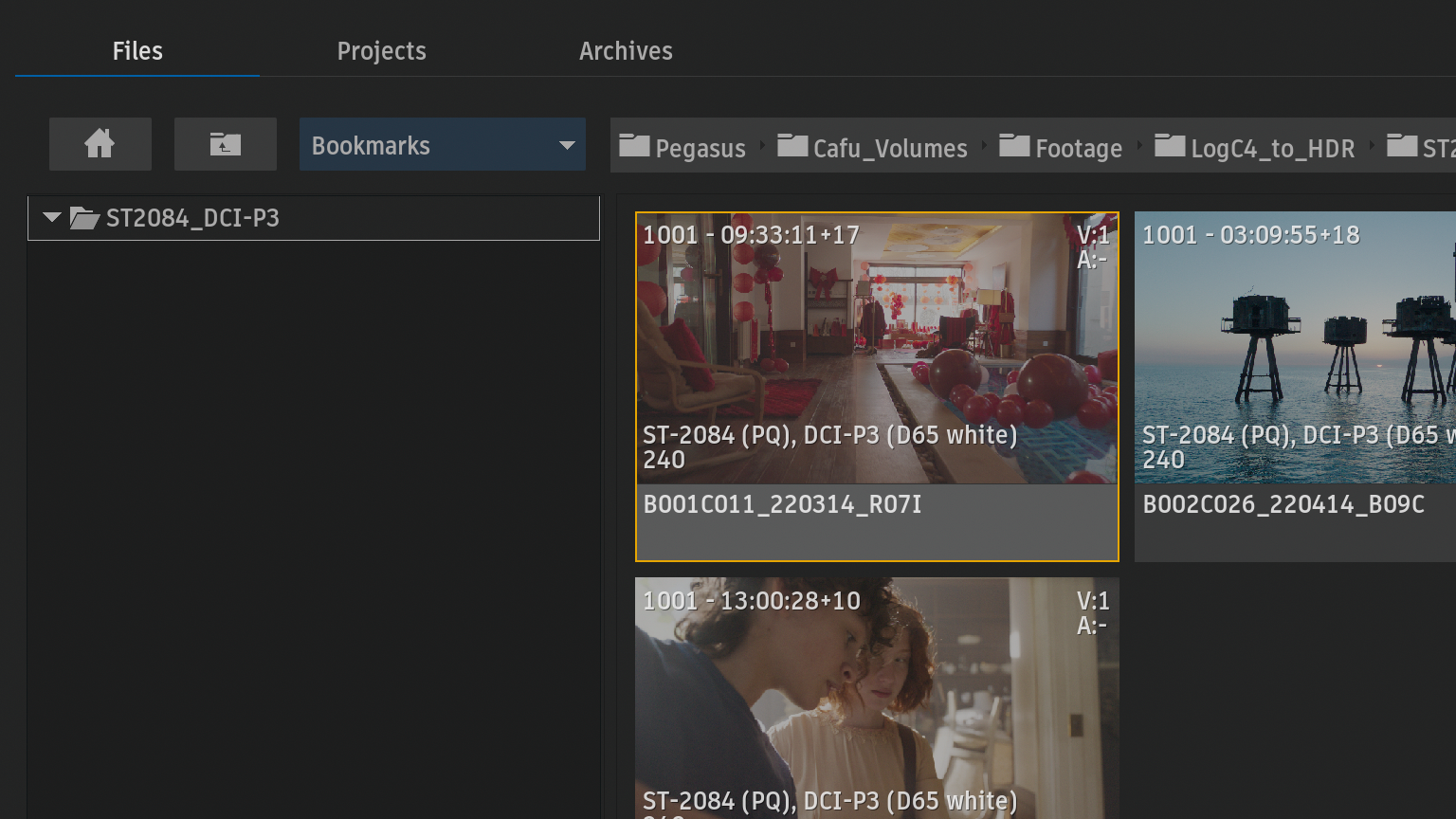Go to the home folder icon
This screenshot has width=1456, height=819.
[100, 144]
